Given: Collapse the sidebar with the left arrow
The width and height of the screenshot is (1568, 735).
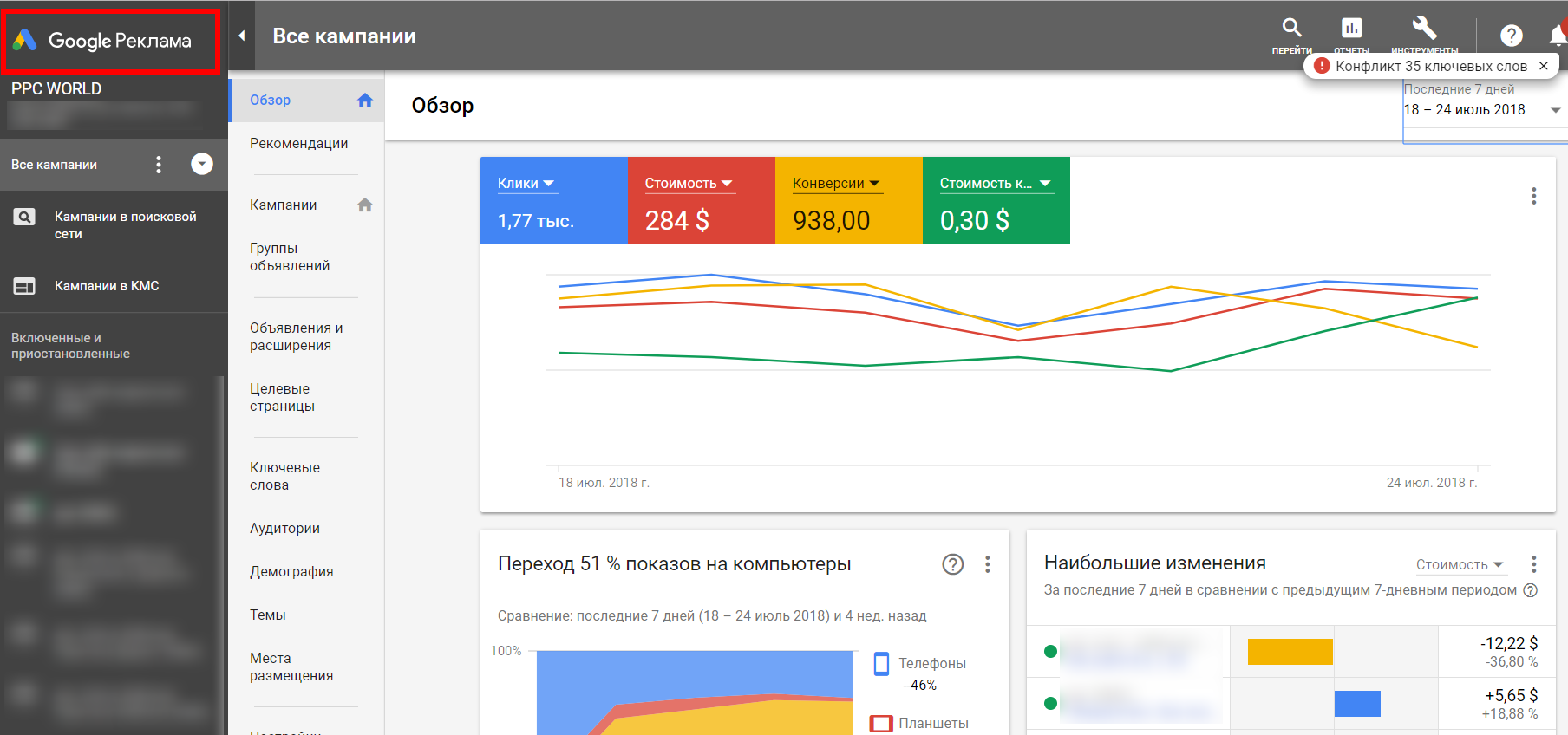Looking at the screenshot, I should click(x=242, y=36).
